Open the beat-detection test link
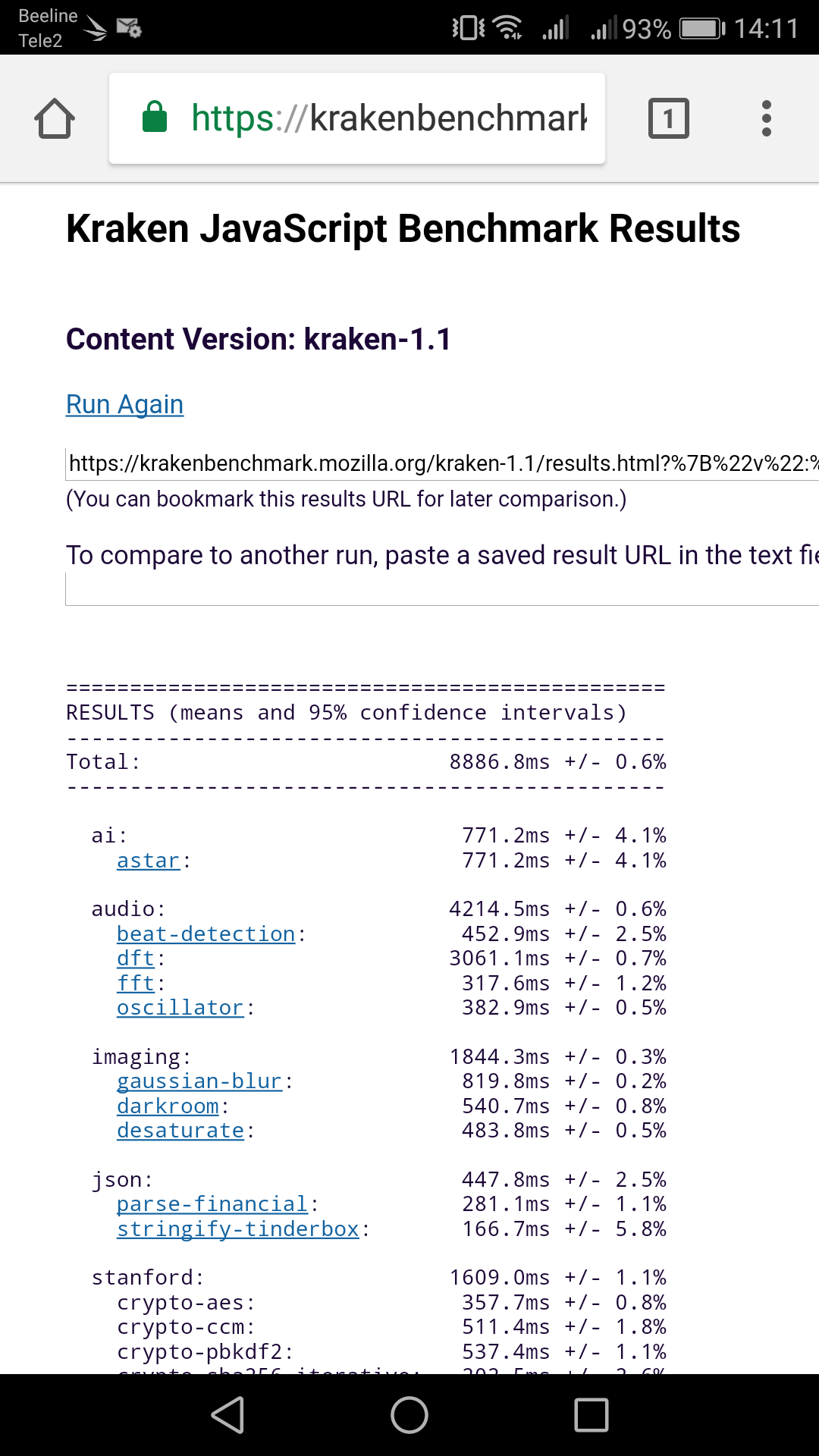Viewport: 819px width, 1456px height. pos(206,934)
